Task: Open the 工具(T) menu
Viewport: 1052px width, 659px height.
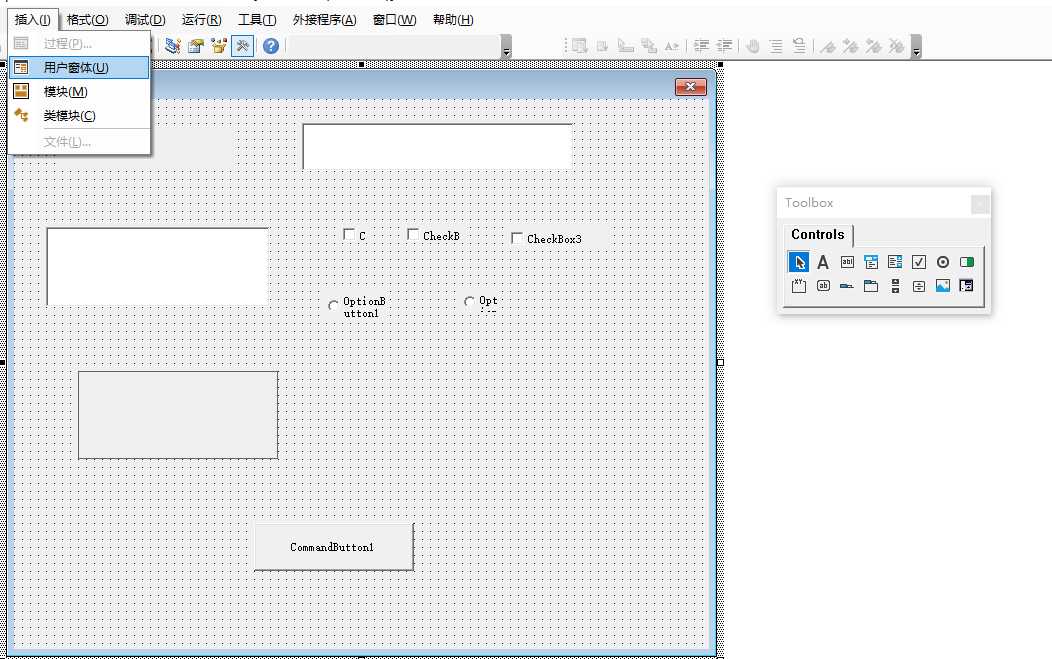Action: (257, 19)
